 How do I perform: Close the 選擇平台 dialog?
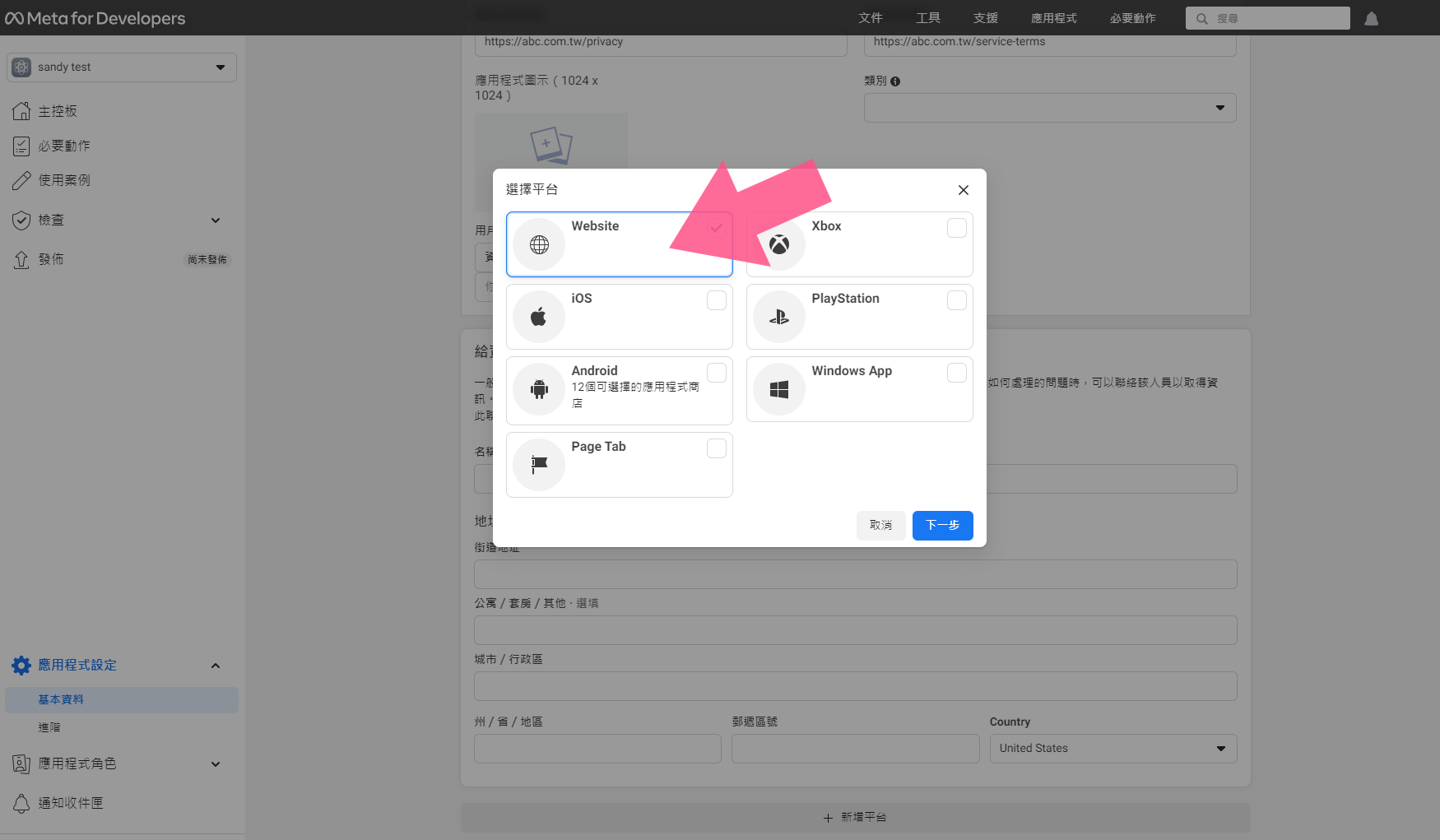964,190
